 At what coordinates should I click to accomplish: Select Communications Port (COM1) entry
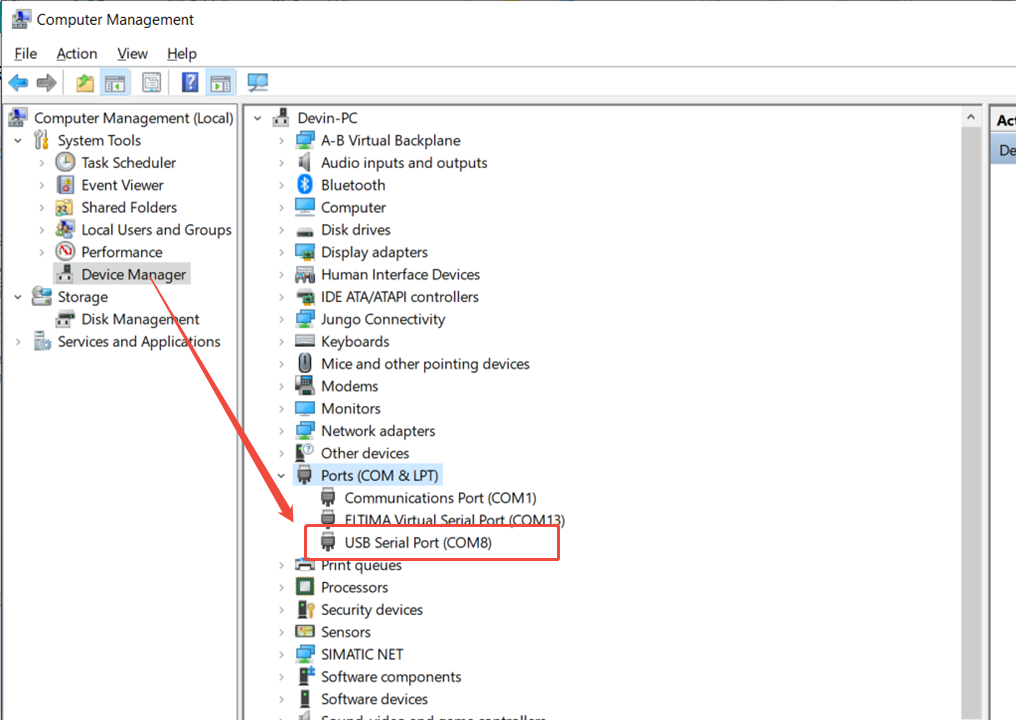[440, 497]
